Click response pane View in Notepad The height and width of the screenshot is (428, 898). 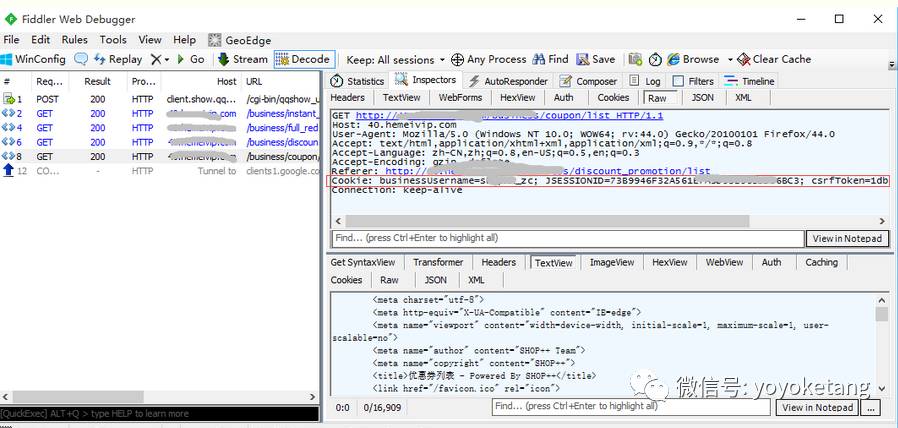click(x=817, y=407)
